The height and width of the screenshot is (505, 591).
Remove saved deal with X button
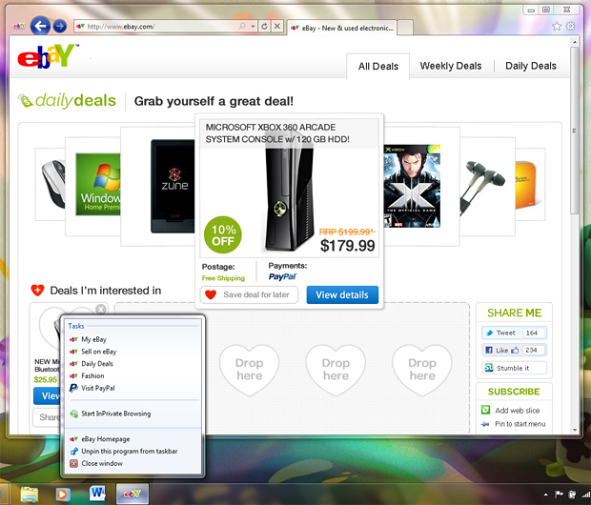coord(101,309)
